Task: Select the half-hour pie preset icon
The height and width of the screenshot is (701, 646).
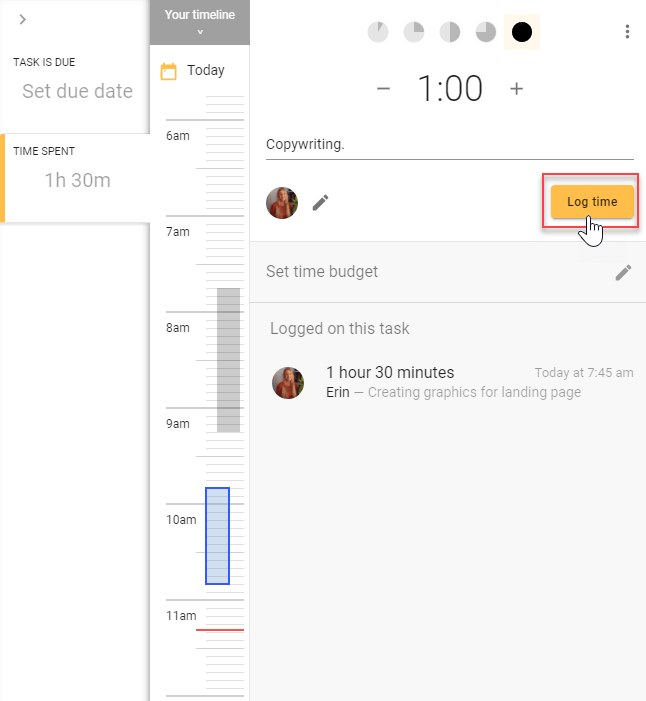Action: (450, 32)
